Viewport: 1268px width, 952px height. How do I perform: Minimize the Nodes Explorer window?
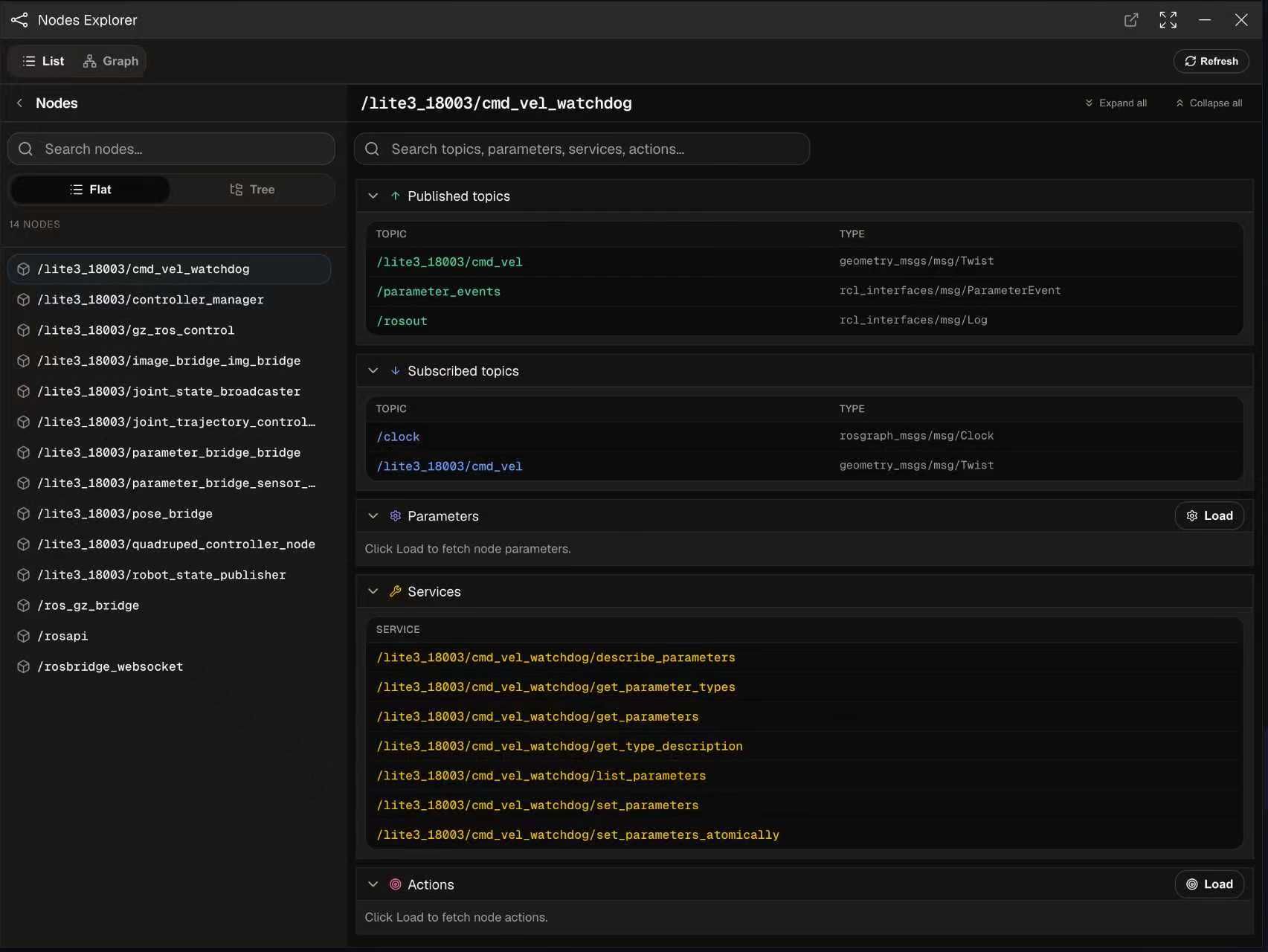coord(1205,20)
